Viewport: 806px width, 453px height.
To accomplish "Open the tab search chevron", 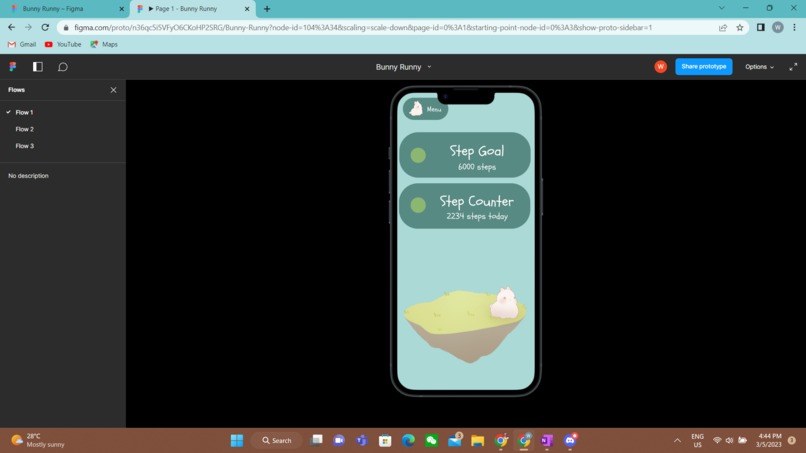I will click(722, 8).
